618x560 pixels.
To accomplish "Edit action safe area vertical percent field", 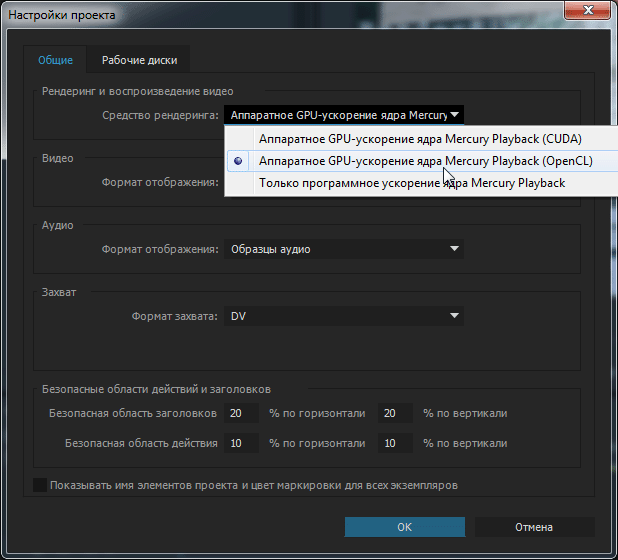I will point(395,443).
